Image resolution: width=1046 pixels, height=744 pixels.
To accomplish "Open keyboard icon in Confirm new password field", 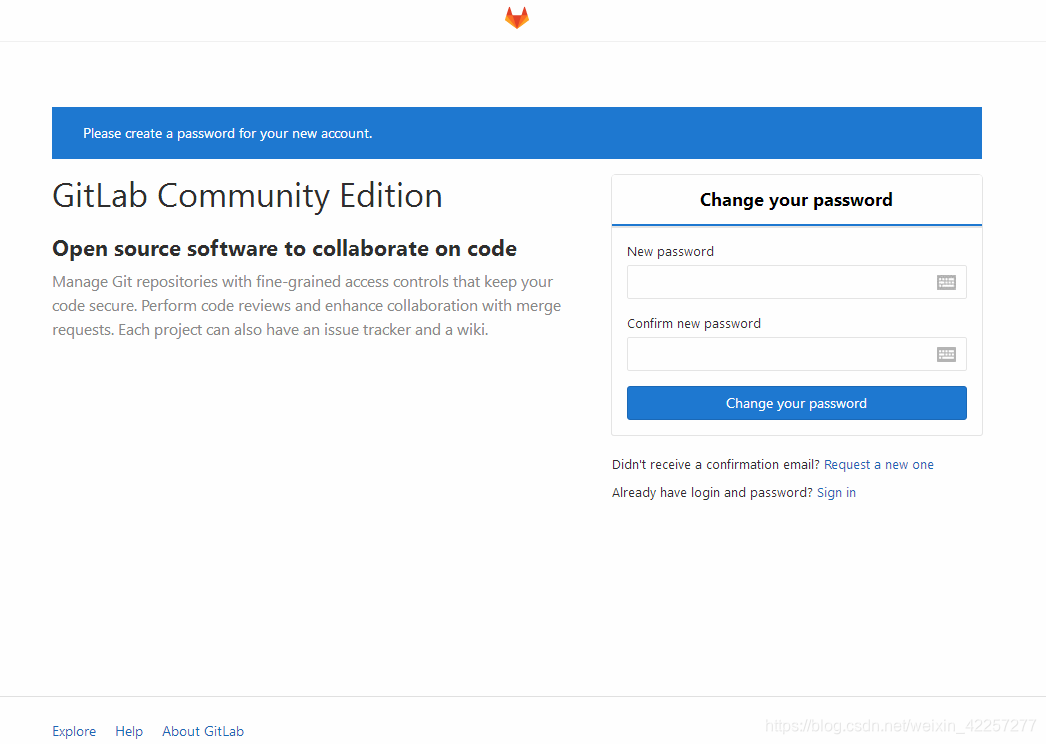I will click(946, 354).
